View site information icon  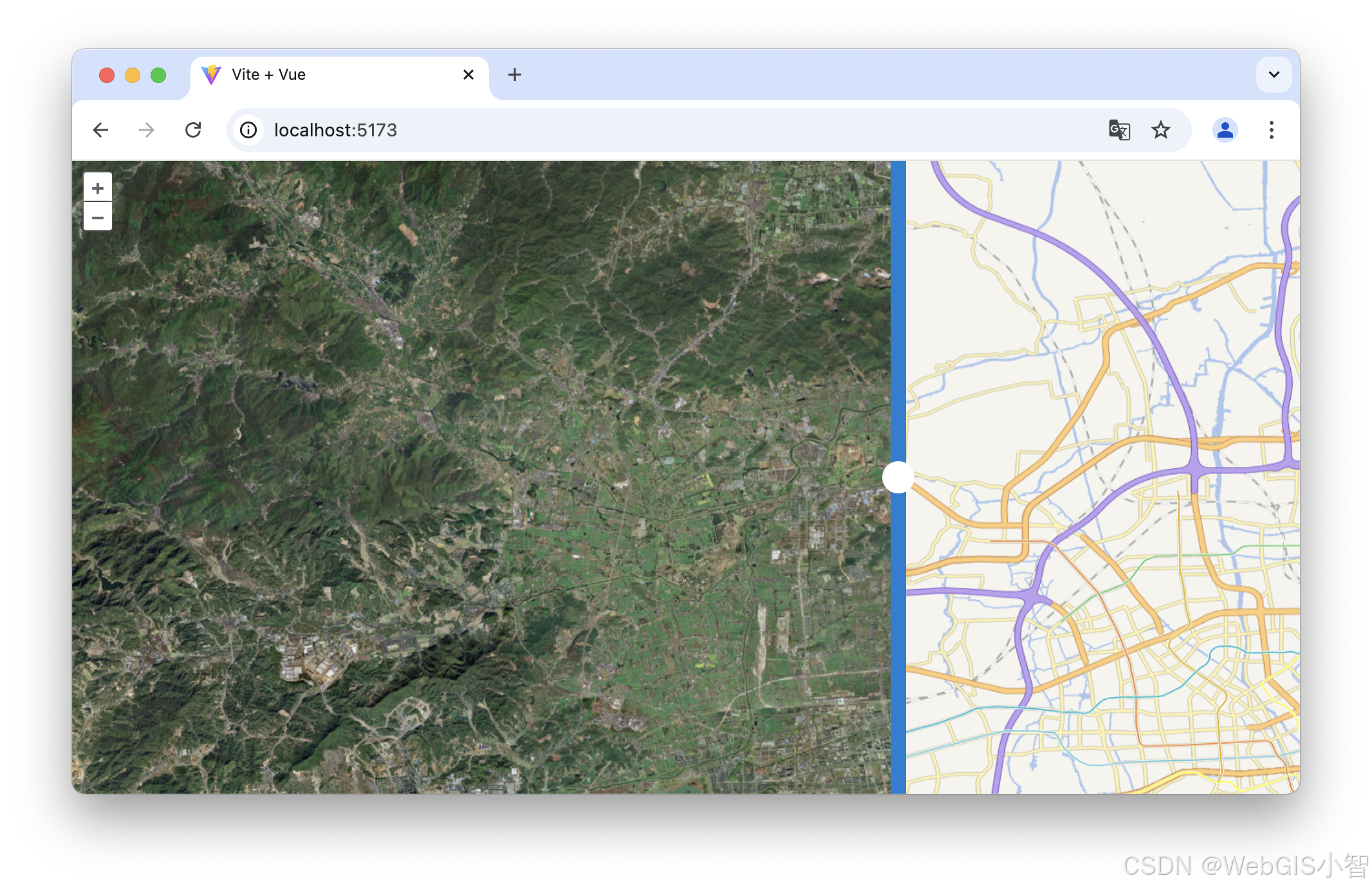(248, 130)
